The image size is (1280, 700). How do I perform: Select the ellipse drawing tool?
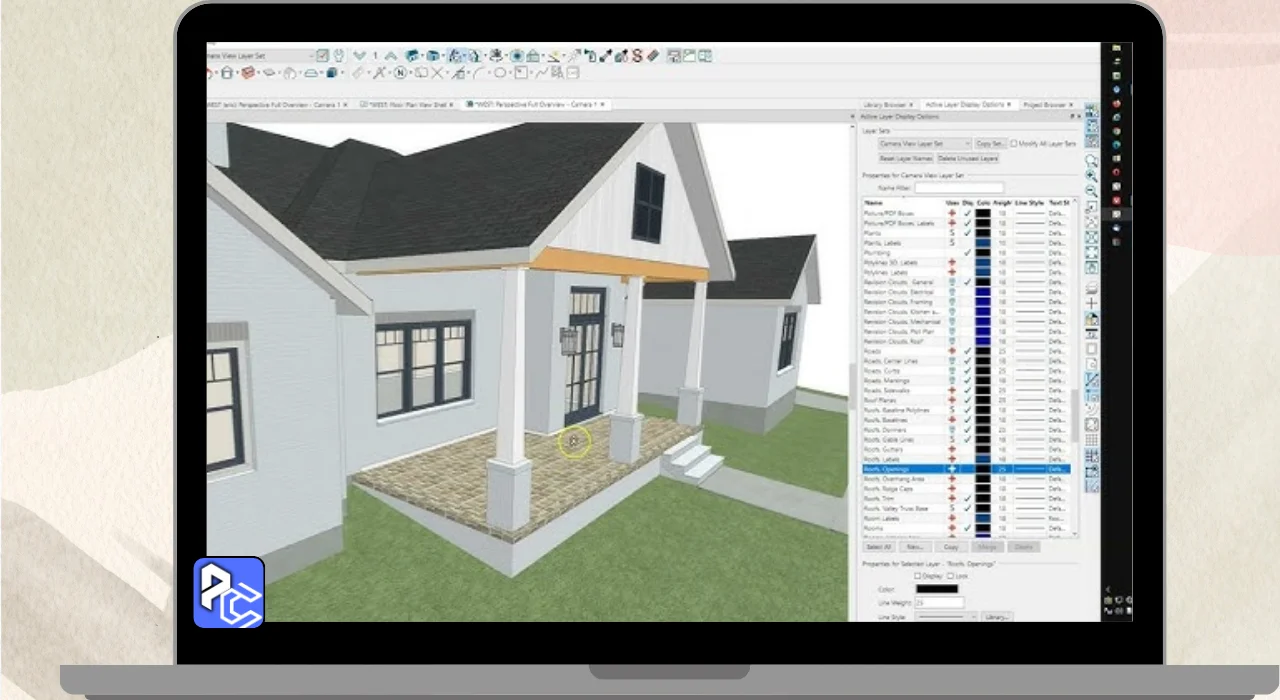[500, 72]
